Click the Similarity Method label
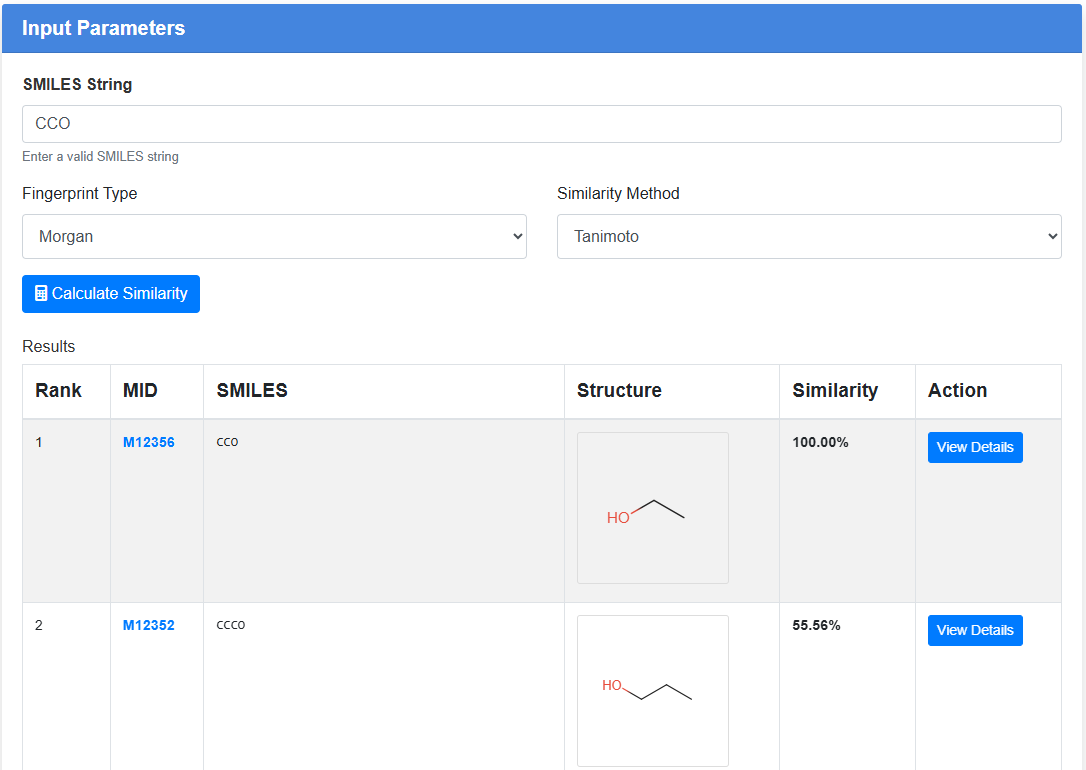Image resolution: width=1086 pixels, height=770 pixels. pyautogui.click(x=618, y=194)
